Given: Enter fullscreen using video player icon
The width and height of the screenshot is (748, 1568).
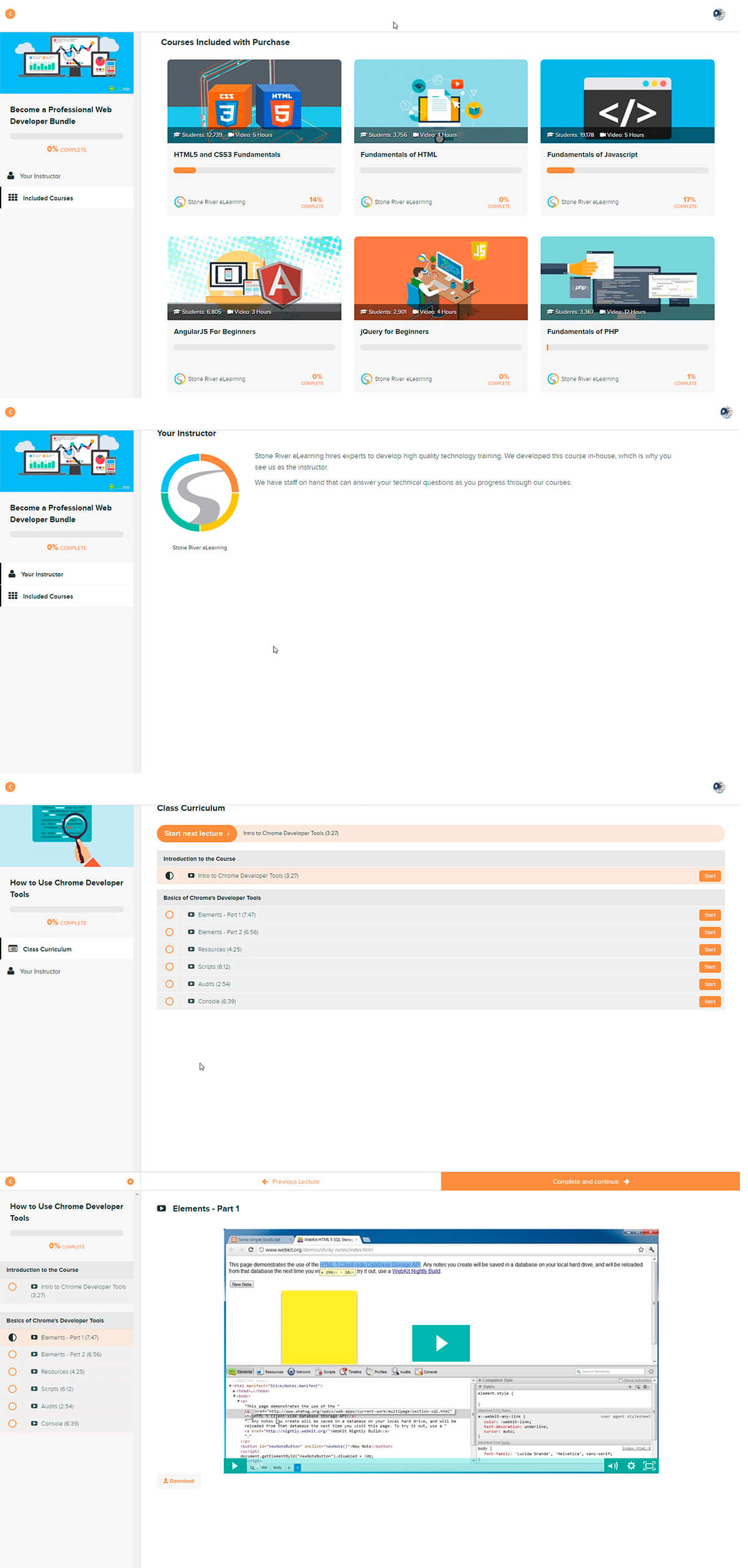Looking at the screenshot, I should (649, 1466).
